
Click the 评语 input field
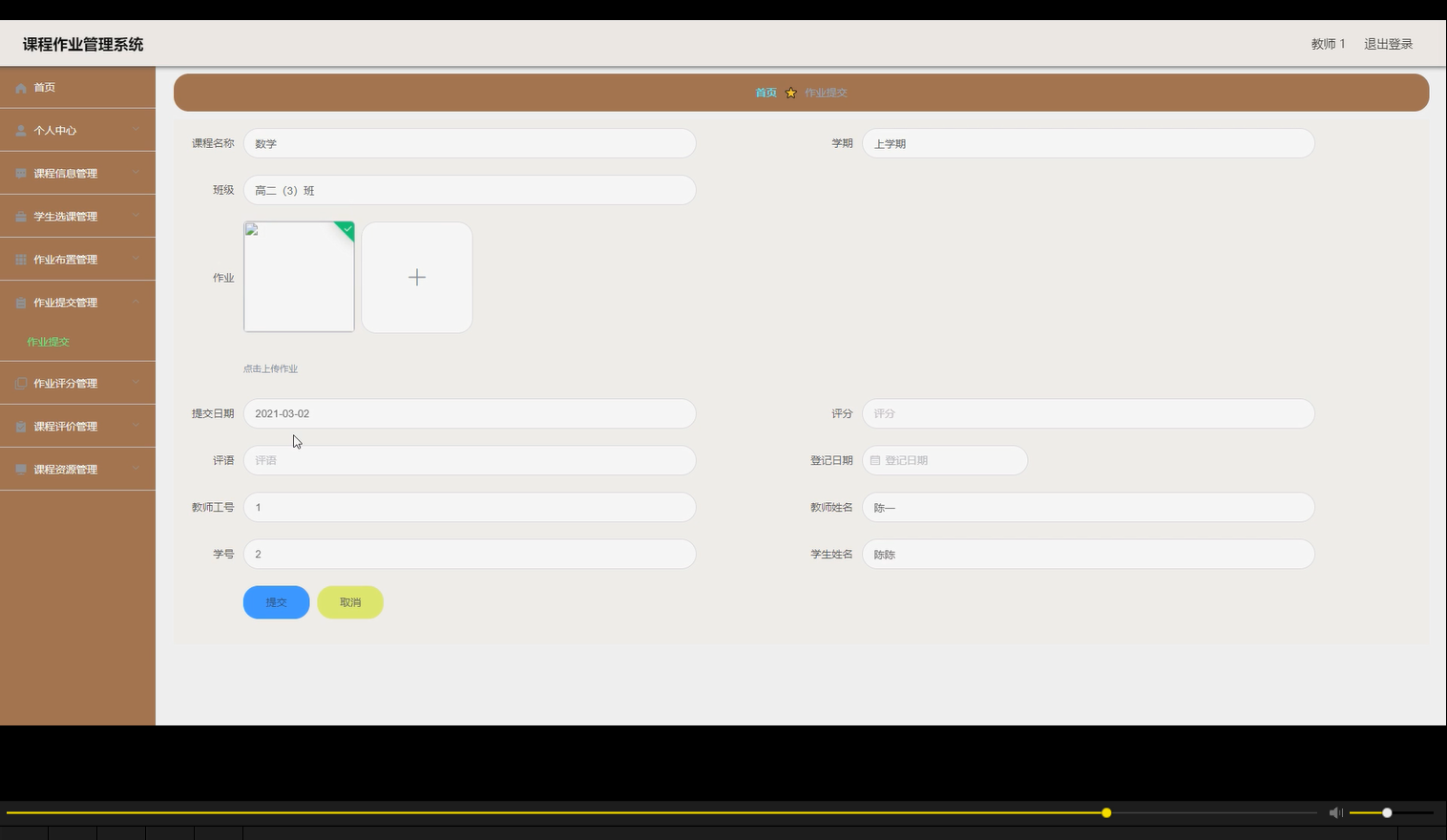[x=470, y=460]
